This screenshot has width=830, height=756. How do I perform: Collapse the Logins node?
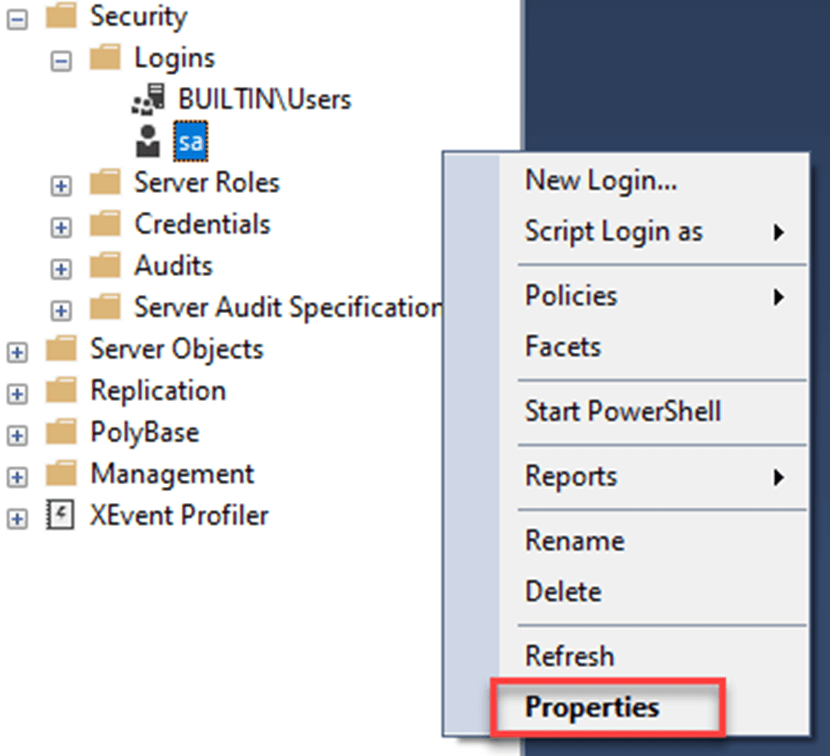[x=60, y=57]
